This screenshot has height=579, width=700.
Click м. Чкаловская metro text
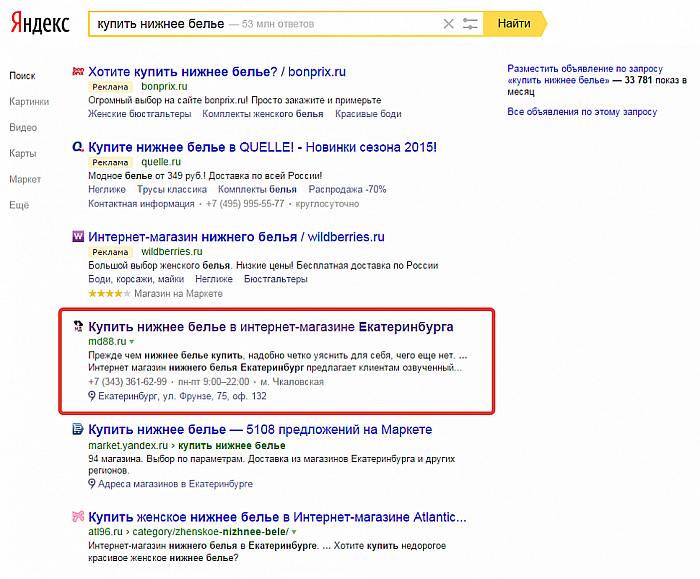click(292, 382)
